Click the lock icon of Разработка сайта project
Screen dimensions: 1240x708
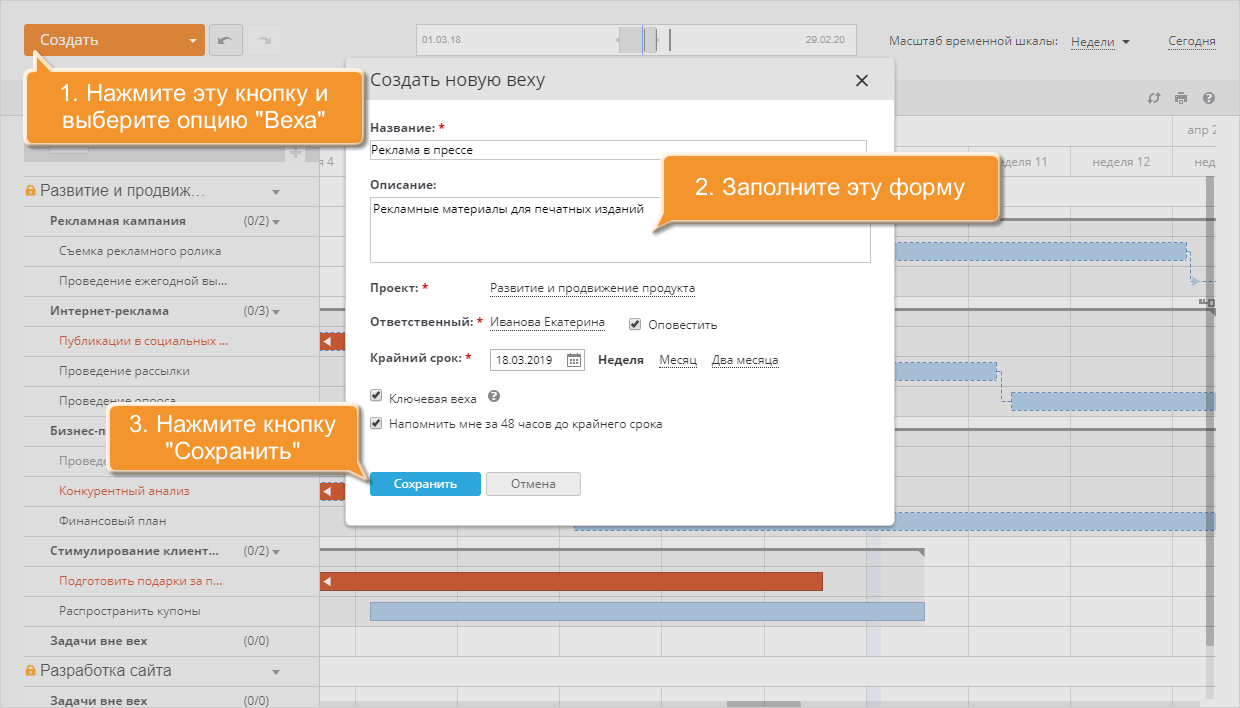[x=30, y=670]
